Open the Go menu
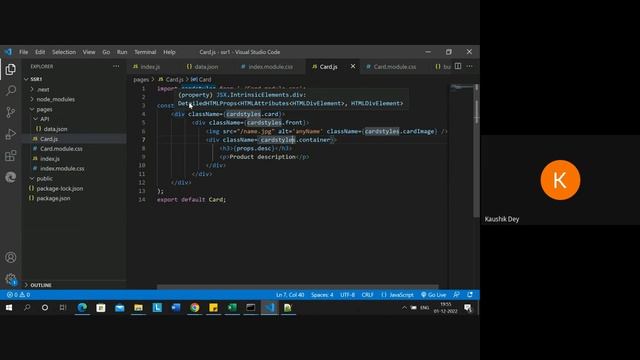This screenshot has height=360, width=640. tap(106, 52)
